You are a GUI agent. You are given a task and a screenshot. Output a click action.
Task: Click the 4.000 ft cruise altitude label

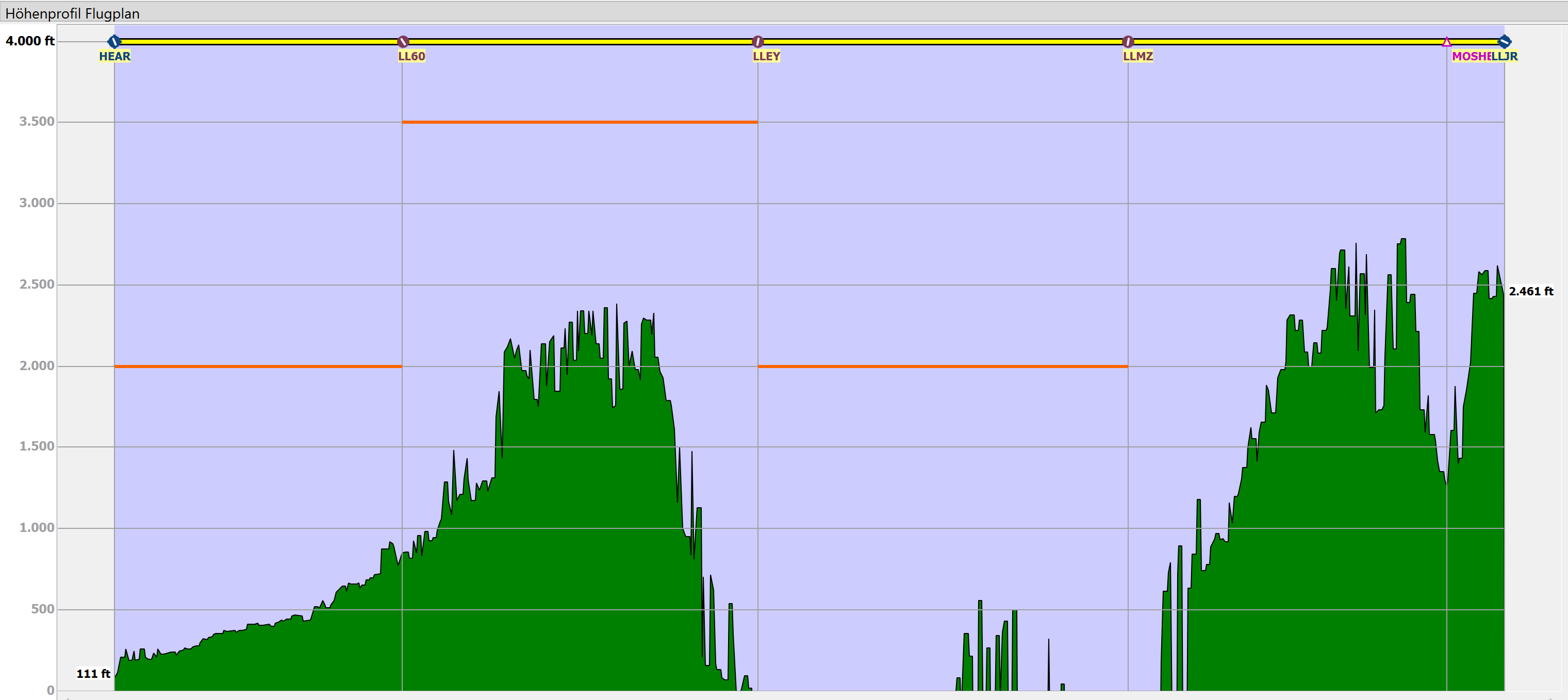(x=30, y=41)
